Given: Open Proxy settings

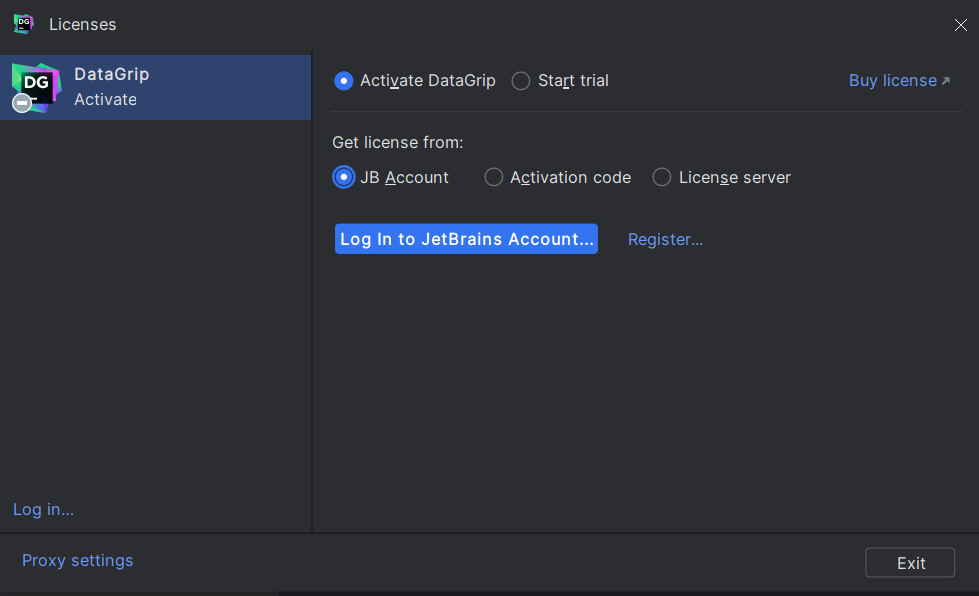Looking at the screenshot, I should point(77,561).
